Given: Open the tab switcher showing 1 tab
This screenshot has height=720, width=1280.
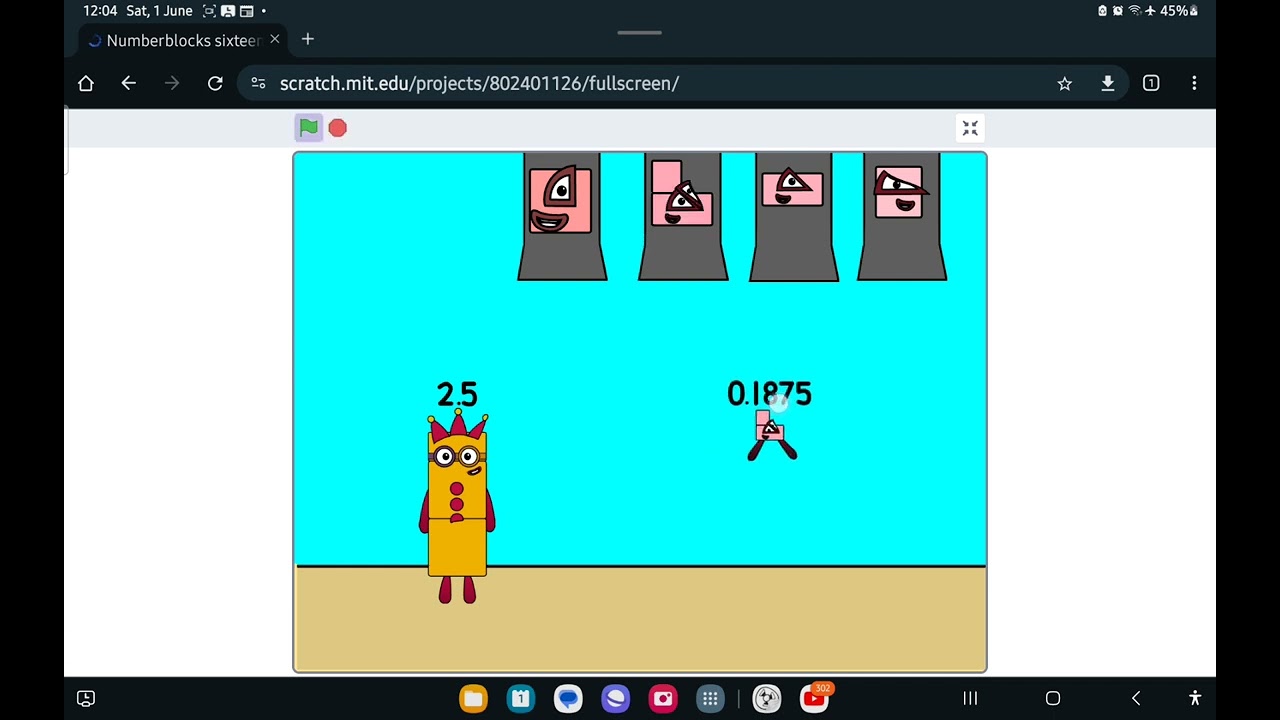Looking at the screenshot, I should coord(1151,84).
